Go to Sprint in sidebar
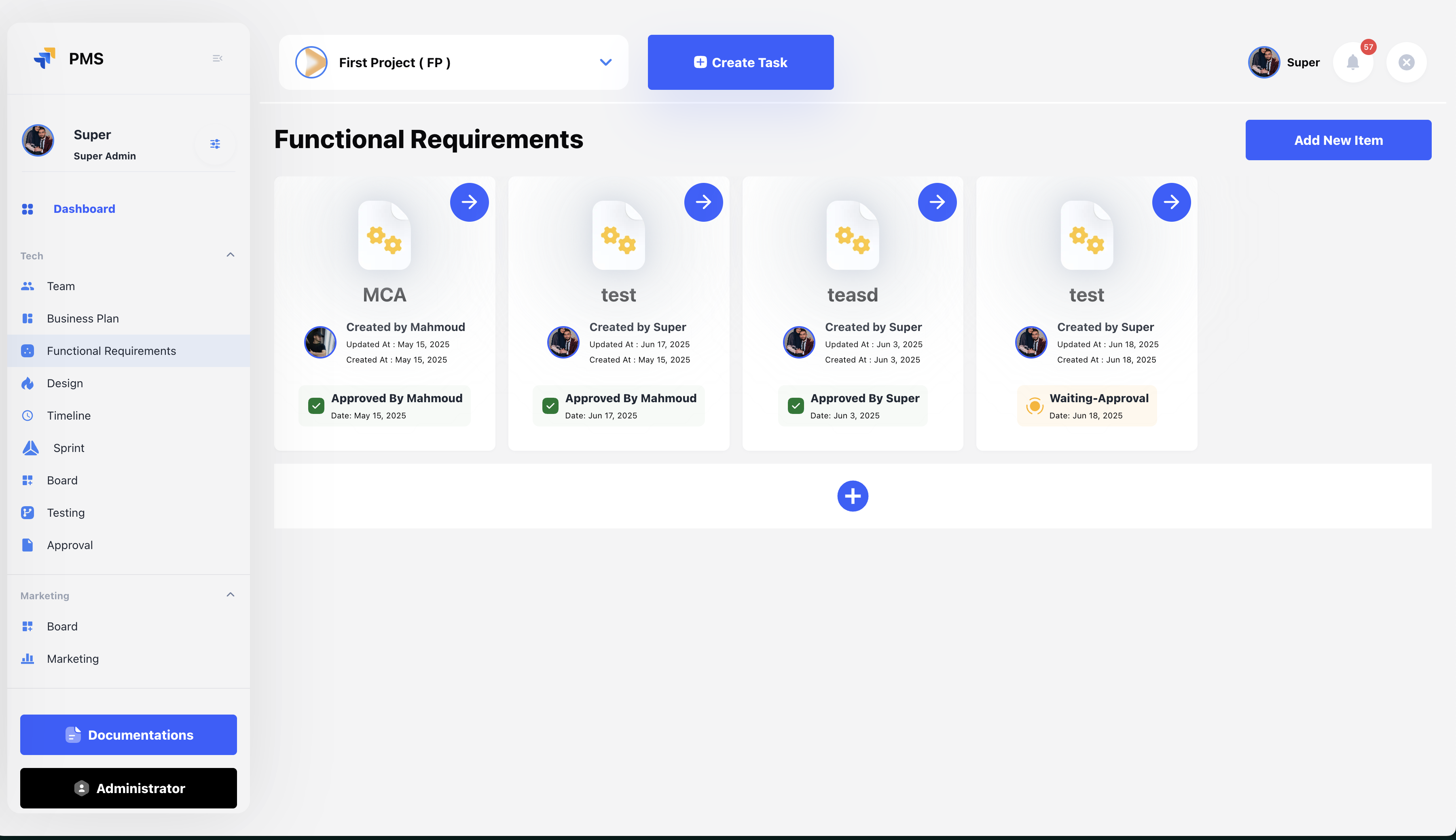This screenshot has width=1456, height=840. coord(69,448)
